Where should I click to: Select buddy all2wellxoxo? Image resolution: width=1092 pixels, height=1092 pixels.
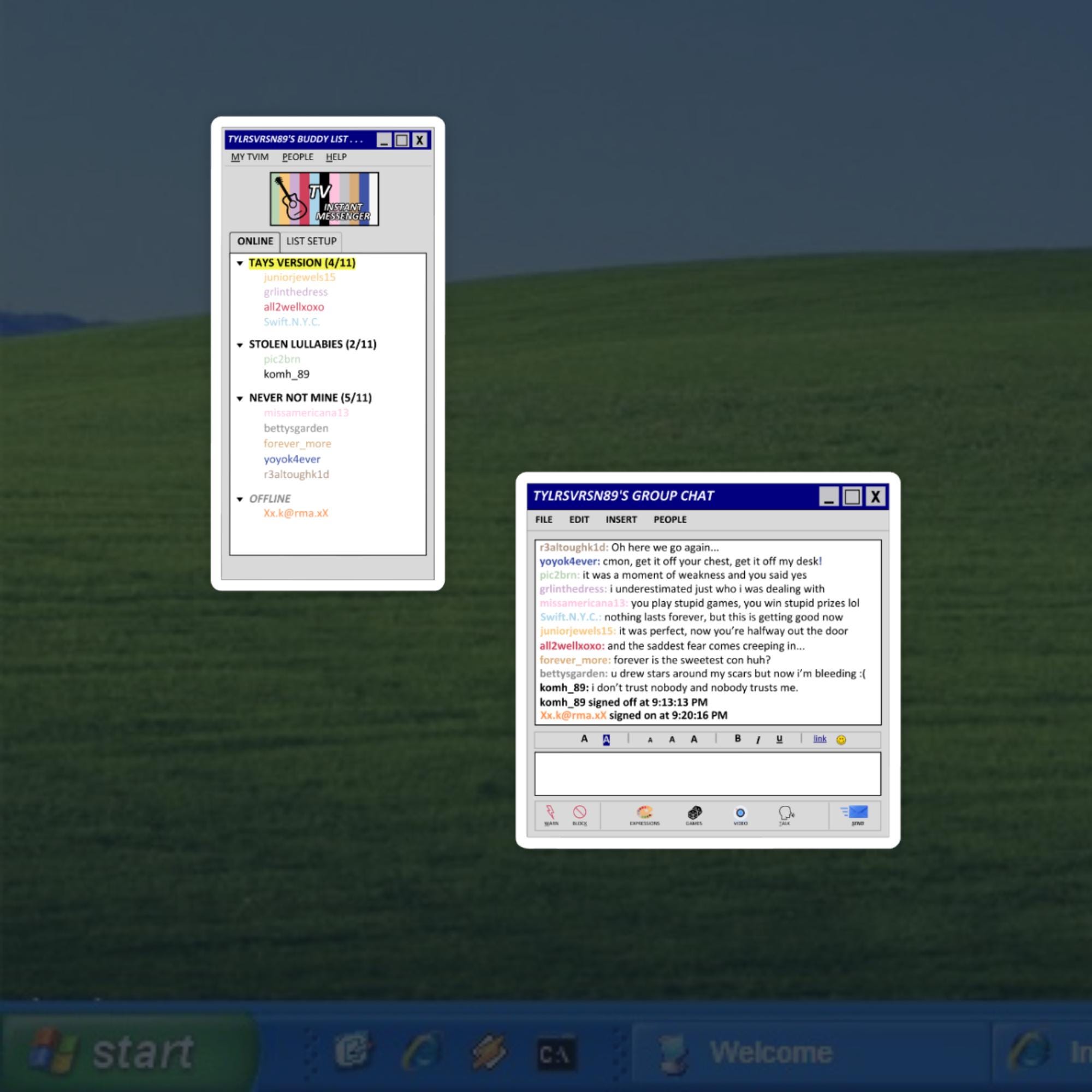[x=294, y=307]
